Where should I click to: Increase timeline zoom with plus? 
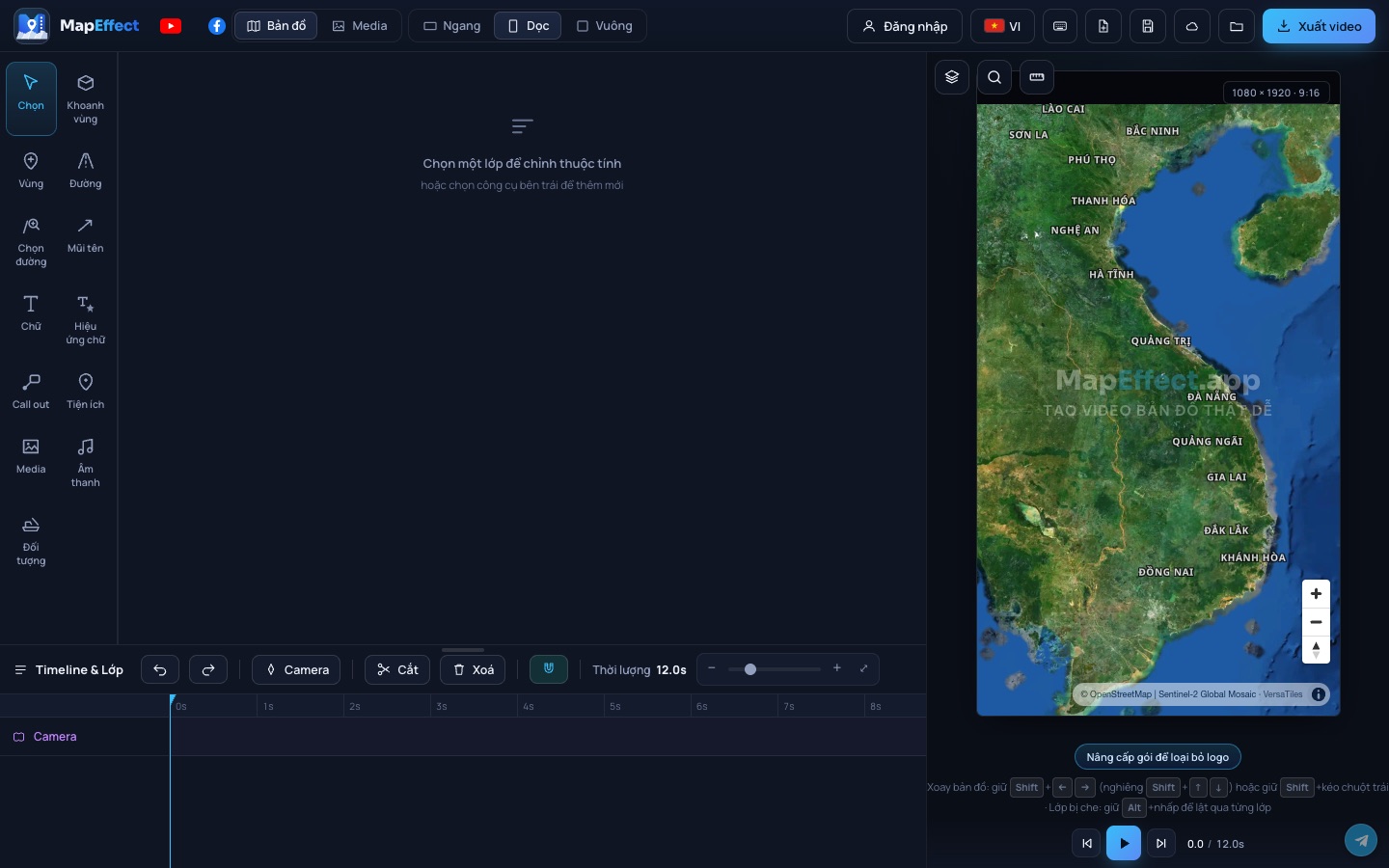tap(837, 668)
